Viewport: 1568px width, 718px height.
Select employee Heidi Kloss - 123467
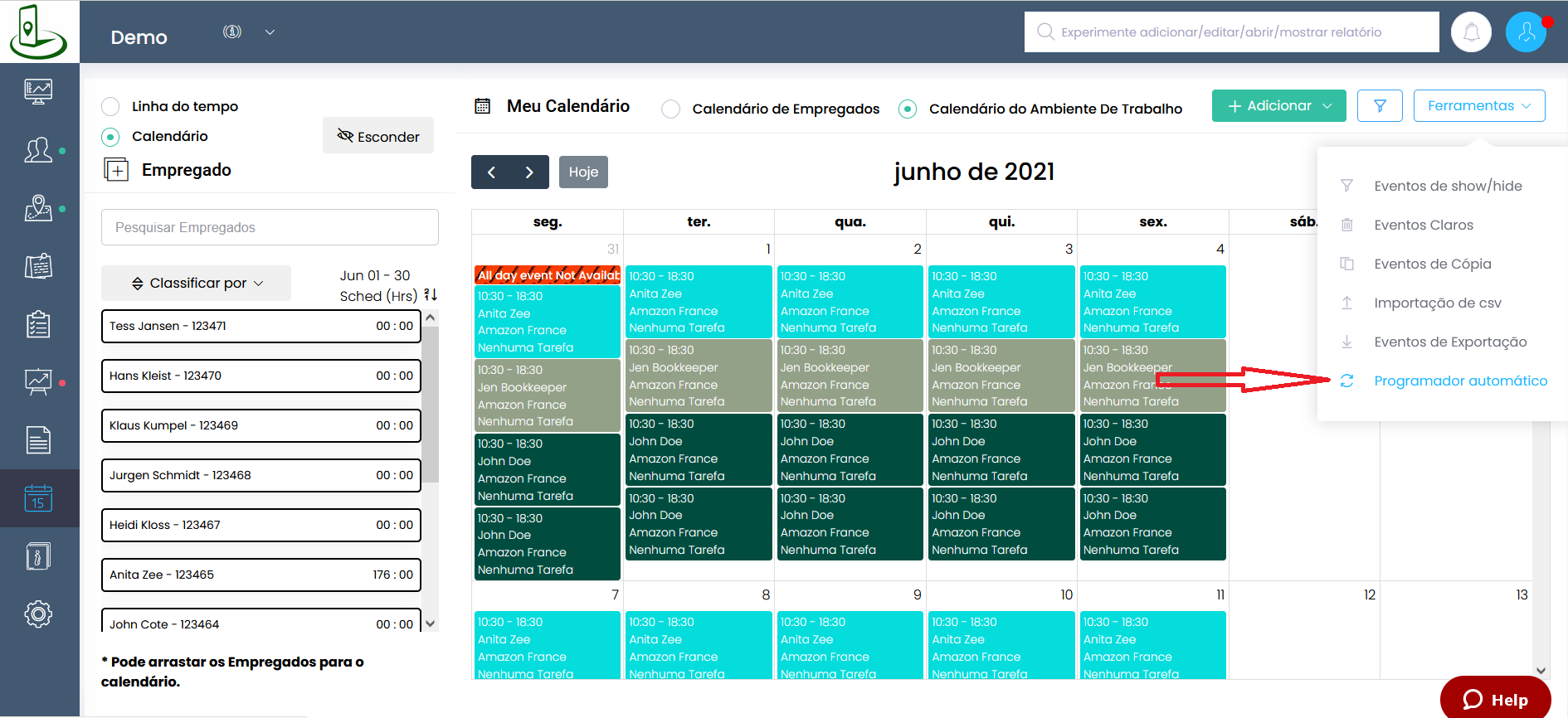pyautogui.click(x=261, y=525)
